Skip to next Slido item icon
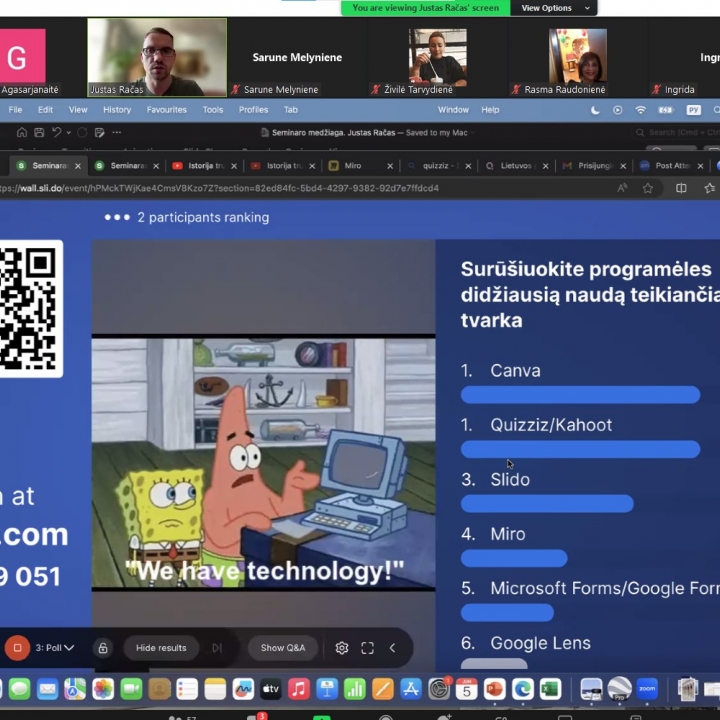720x720 pixels. click(x=217, y=648)
